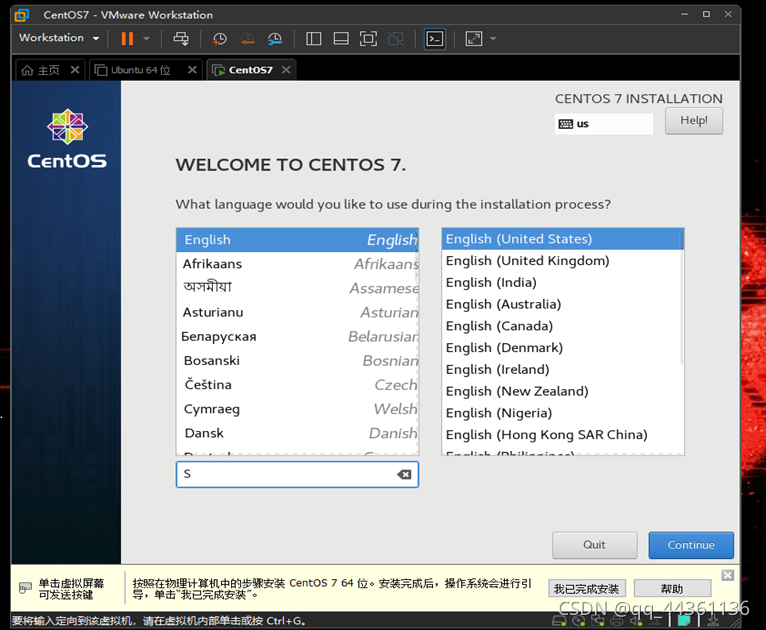The image size is (766, 630).
Task: Click the network adapter status icon
Action: pyautogui.click(x=598, y=621)
